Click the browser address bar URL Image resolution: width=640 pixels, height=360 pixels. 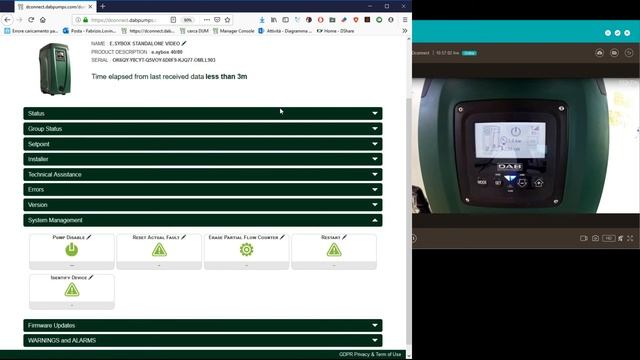pos(123,20)
